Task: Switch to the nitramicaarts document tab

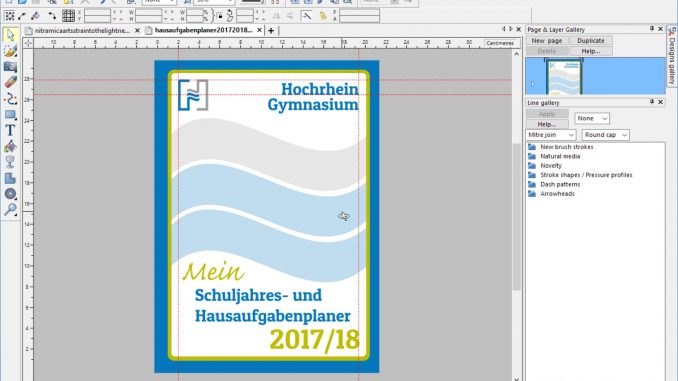Action: coord(82,31)
